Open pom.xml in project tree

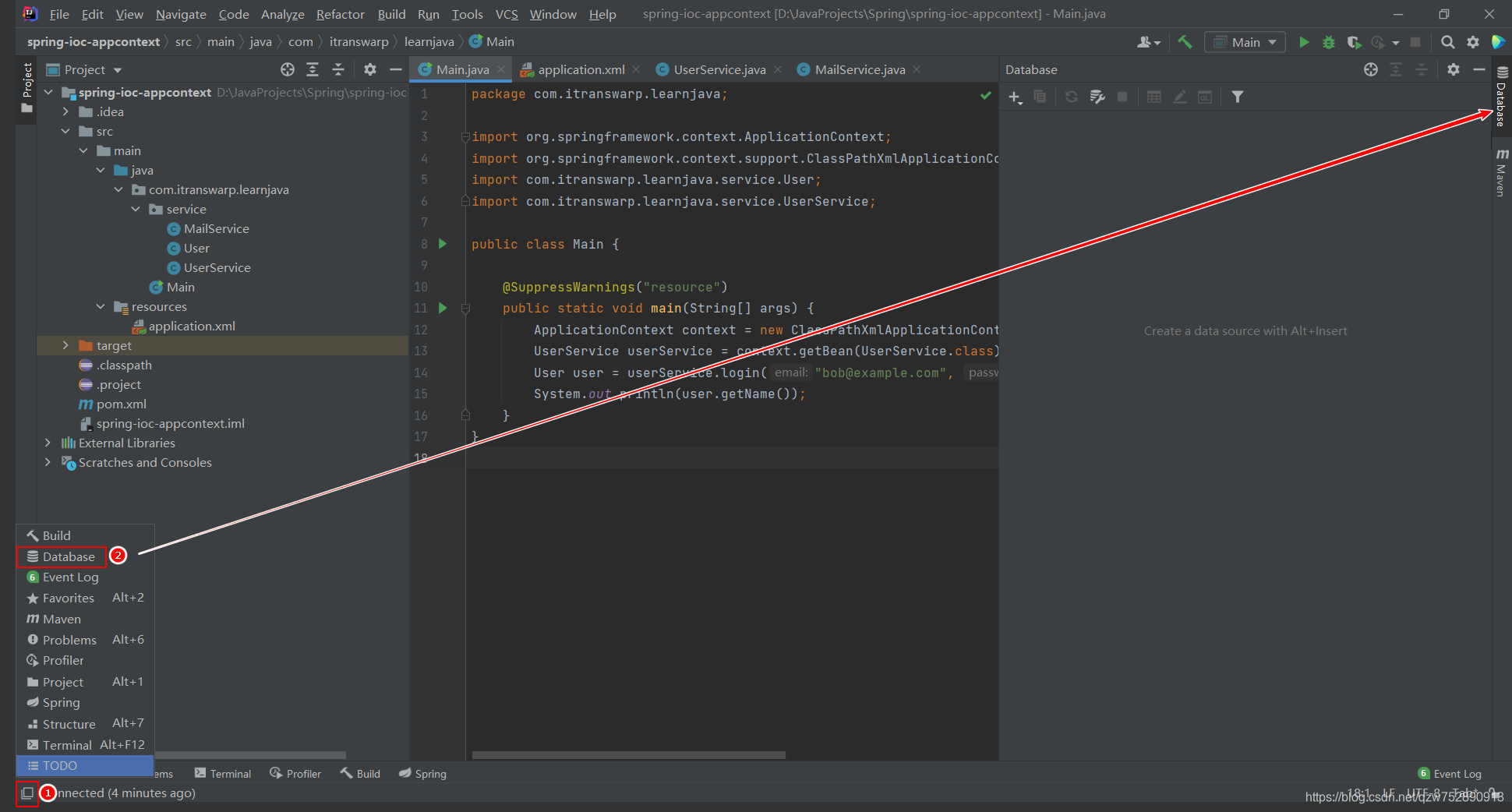coord(121,404)
